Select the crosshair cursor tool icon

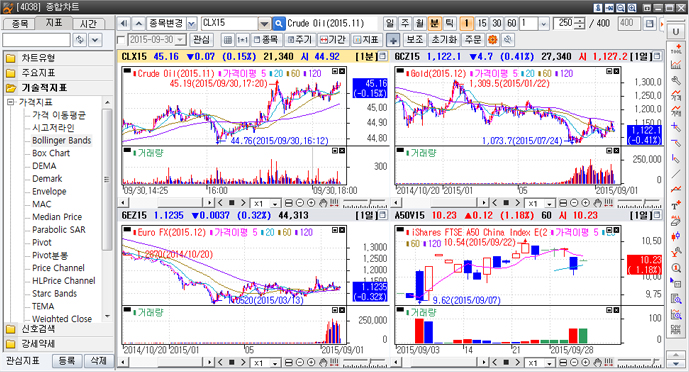point(393,40)
